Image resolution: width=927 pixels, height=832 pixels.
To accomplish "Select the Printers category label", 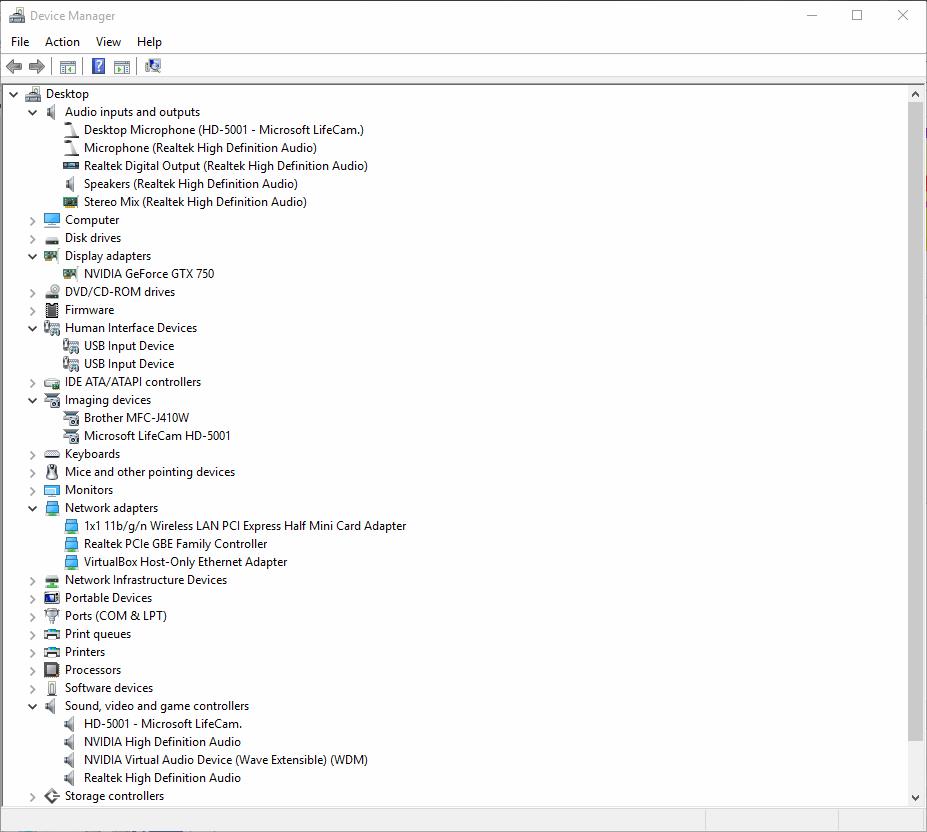I will 85,652.
